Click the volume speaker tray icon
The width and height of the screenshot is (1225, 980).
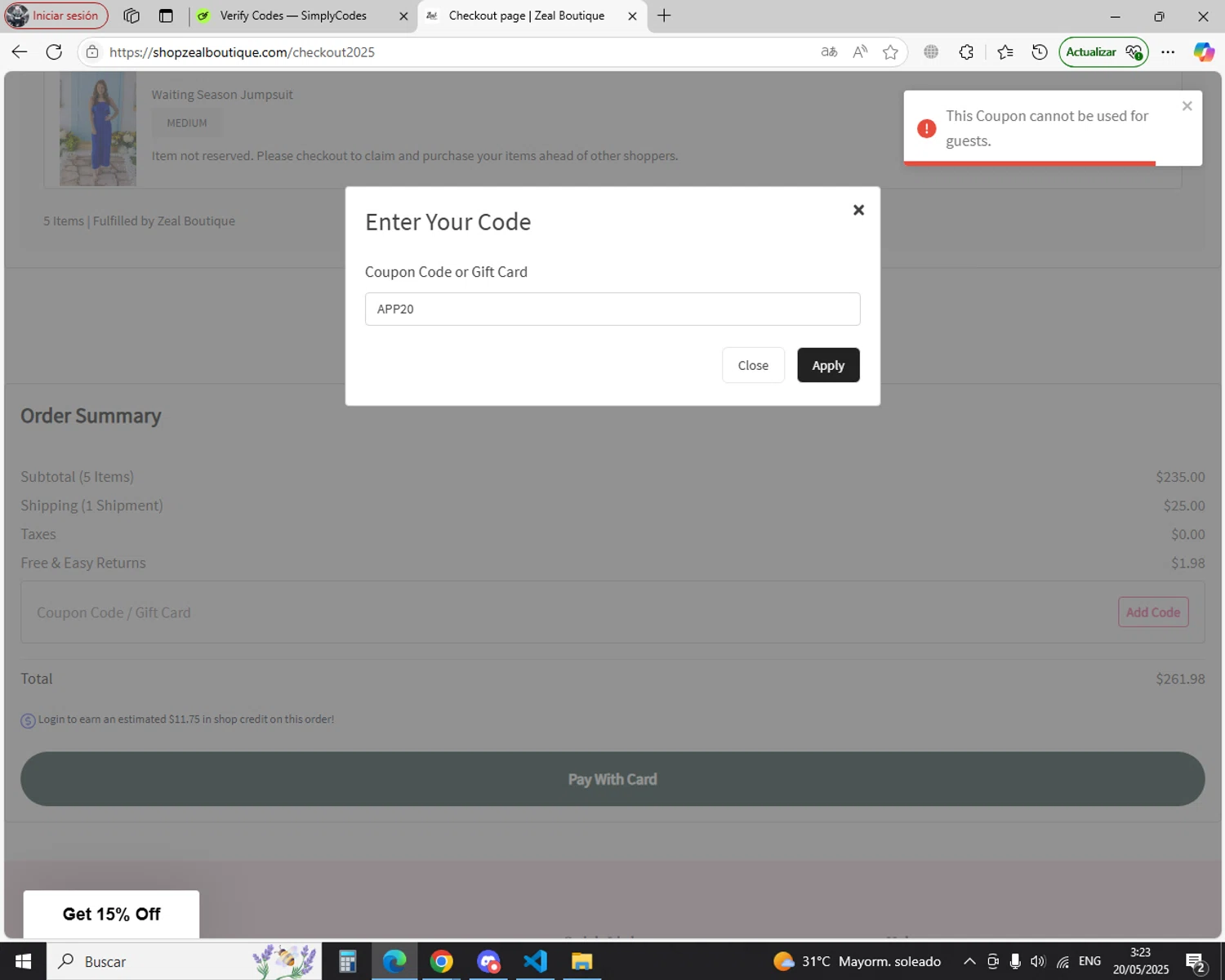pos(1038,961)
